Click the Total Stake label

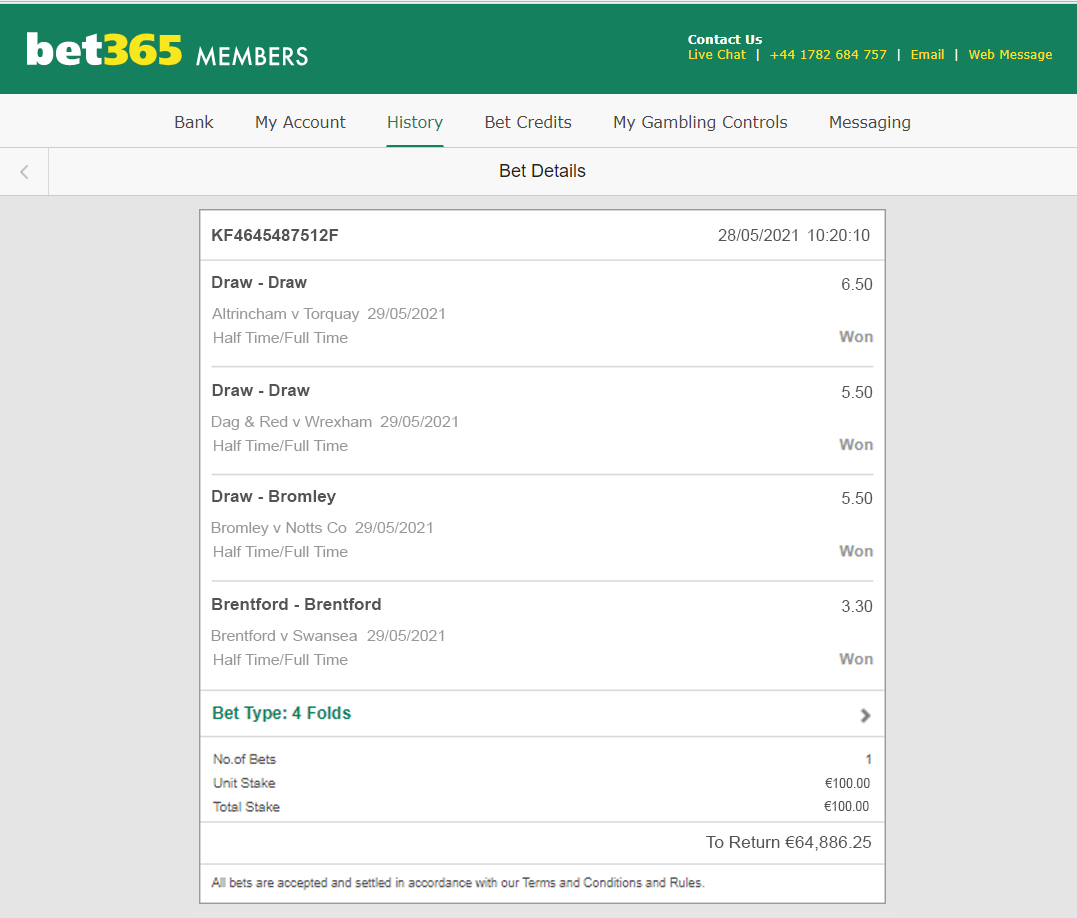click(246, 807)
